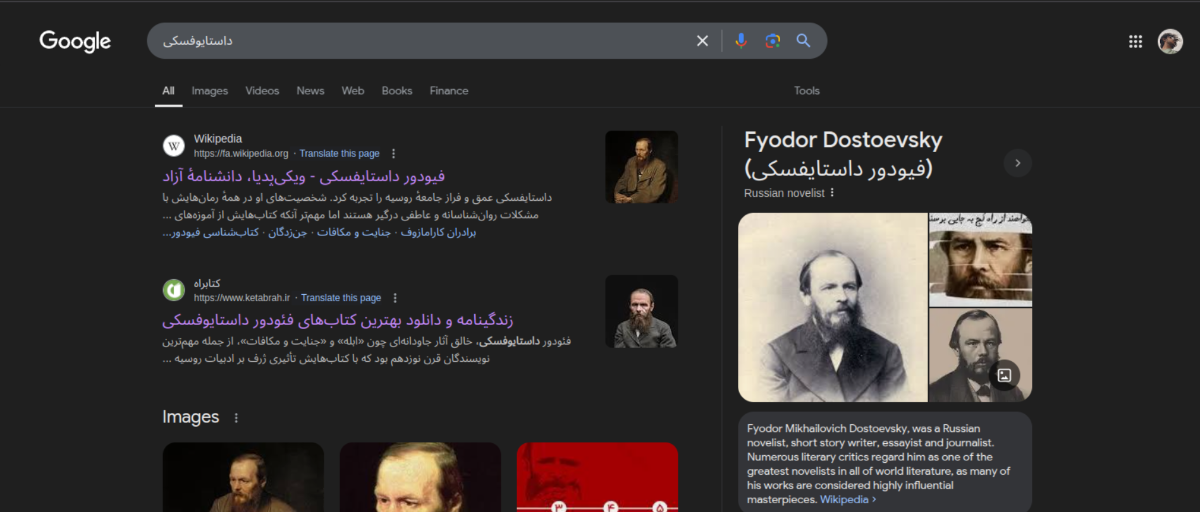Click the Fyodor Dostoevsky panel title

point(843,140)
